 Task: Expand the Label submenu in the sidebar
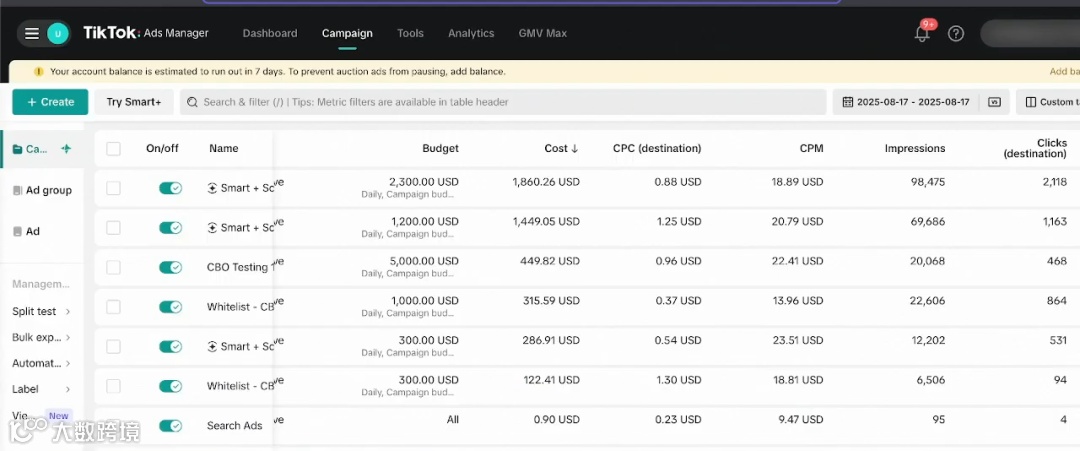pyautogui.click(x=68, y=389)
